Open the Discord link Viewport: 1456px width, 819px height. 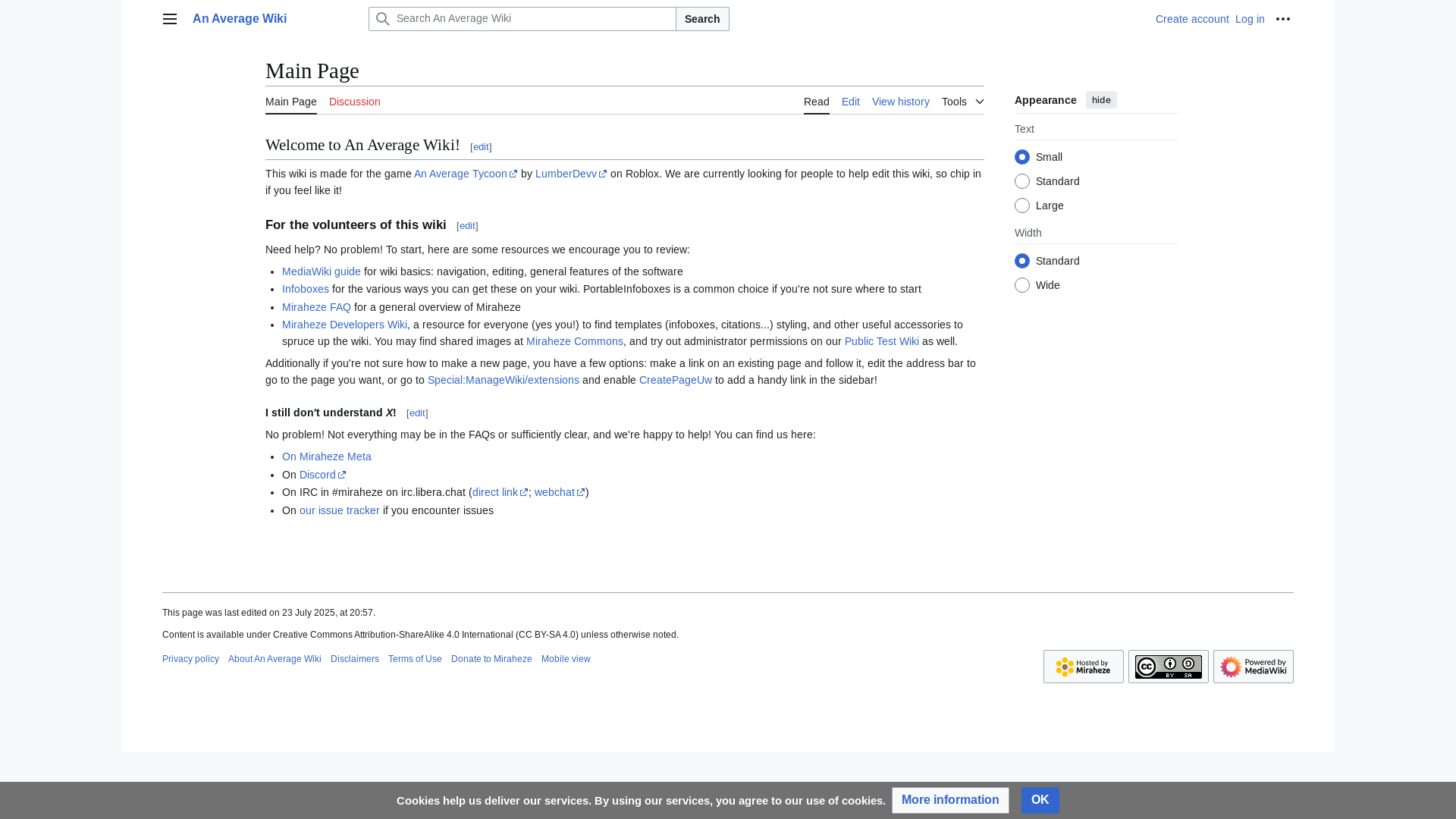[322, 475]
